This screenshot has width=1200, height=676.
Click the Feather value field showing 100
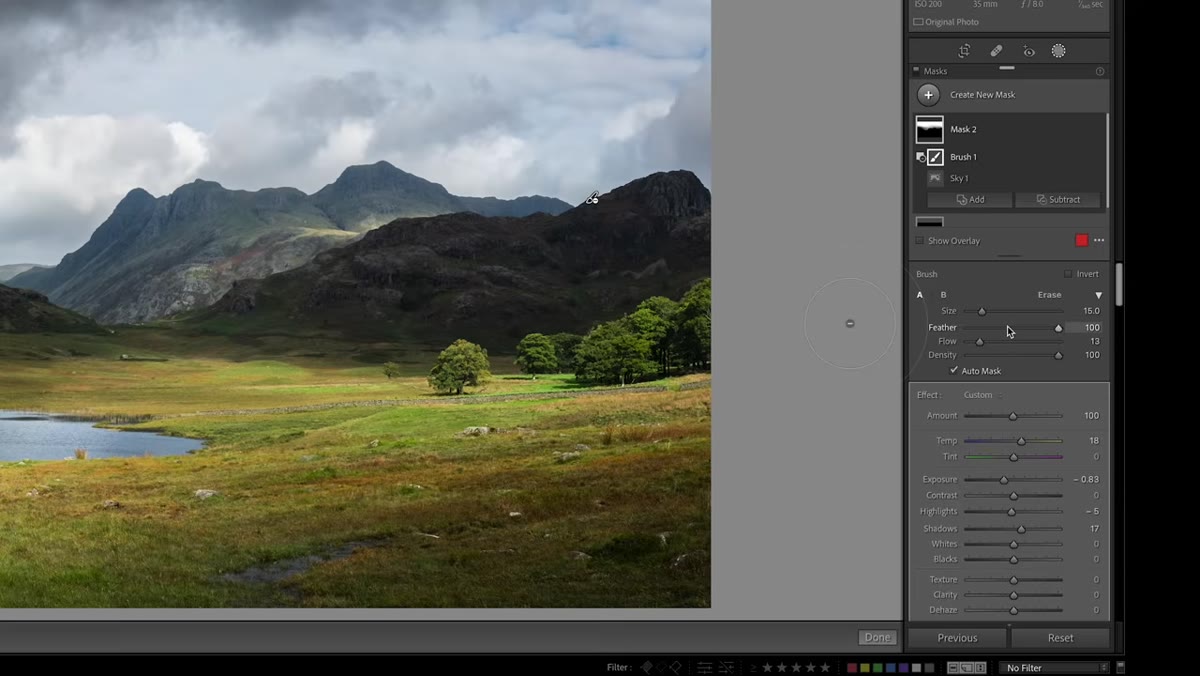[x=1083, y=328]
